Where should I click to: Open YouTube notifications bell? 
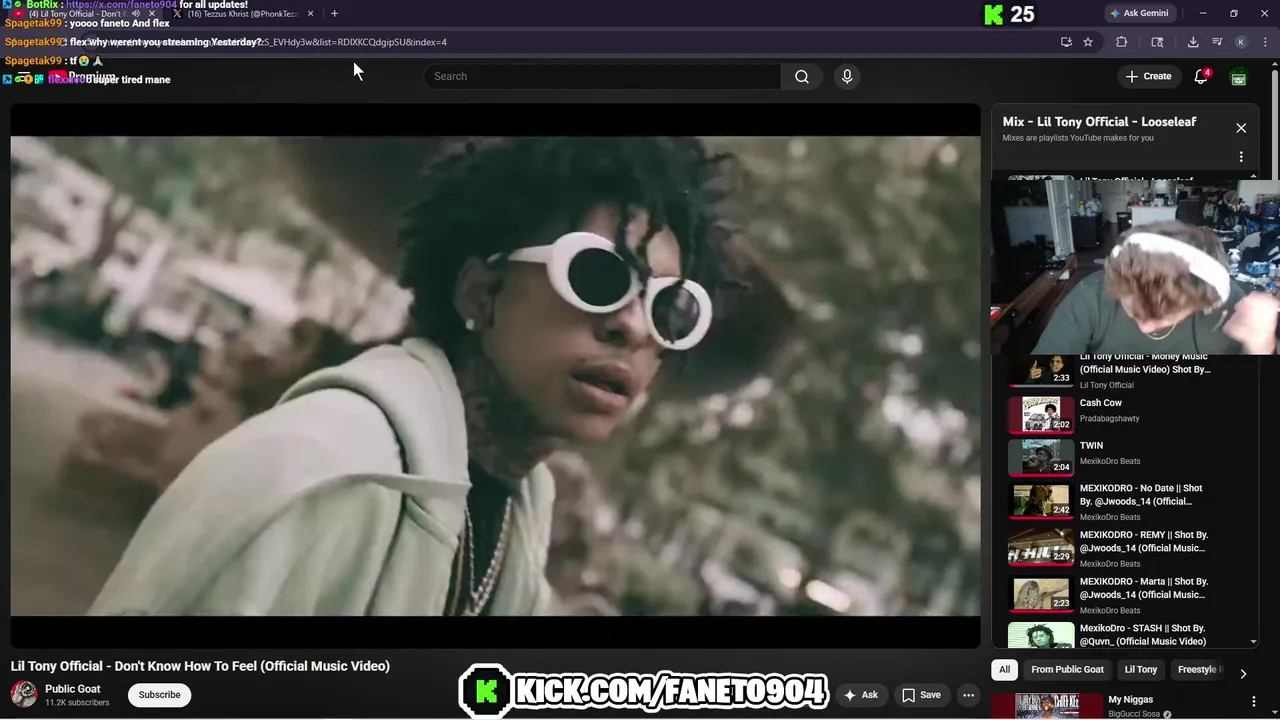(x=1201, y=76)
